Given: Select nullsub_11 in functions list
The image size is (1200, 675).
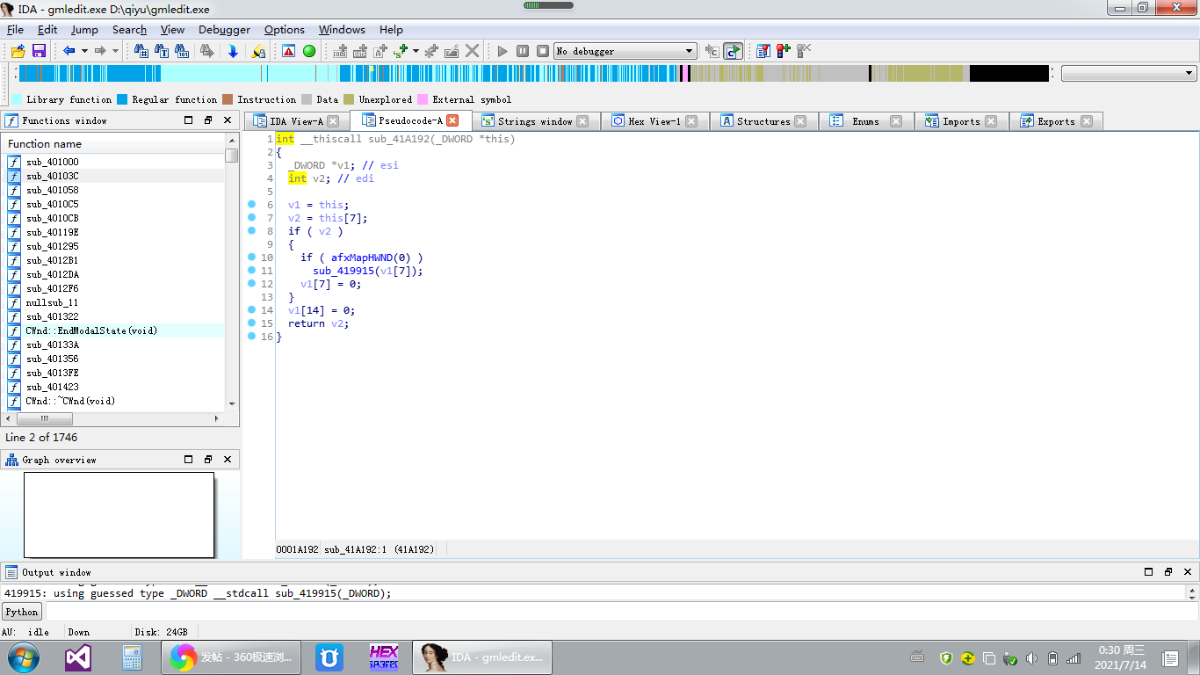Looking at the screenshot, I should pyautogui.click(x=52, y=302).
